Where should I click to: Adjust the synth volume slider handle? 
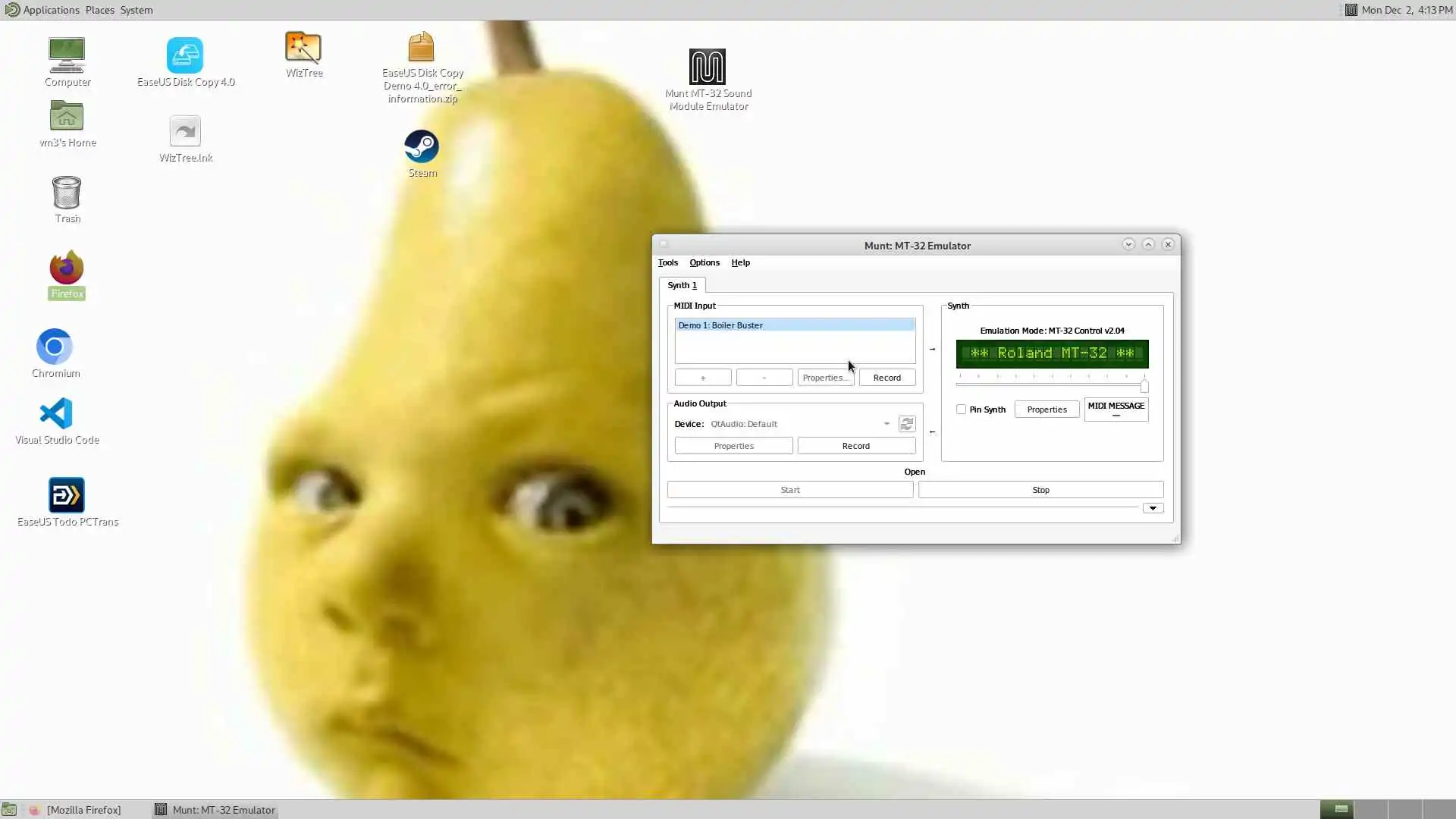pos(1144,387)
